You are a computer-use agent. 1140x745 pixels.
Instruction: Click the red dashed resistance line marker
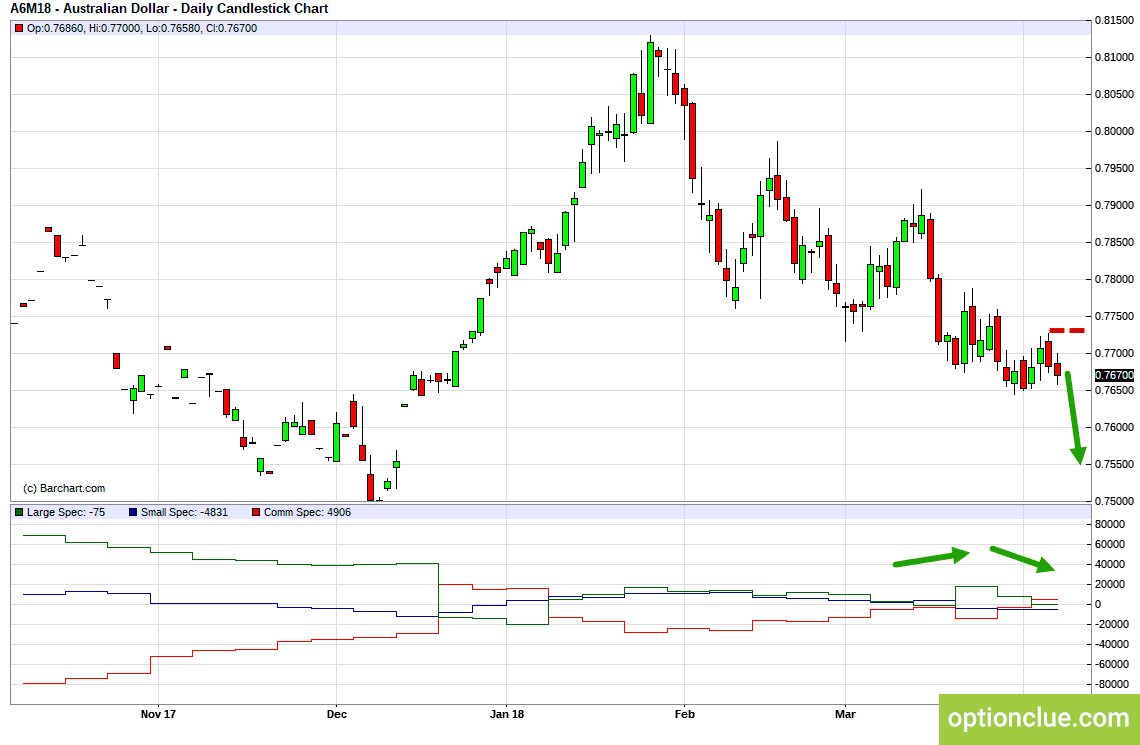coord(1067,331)
